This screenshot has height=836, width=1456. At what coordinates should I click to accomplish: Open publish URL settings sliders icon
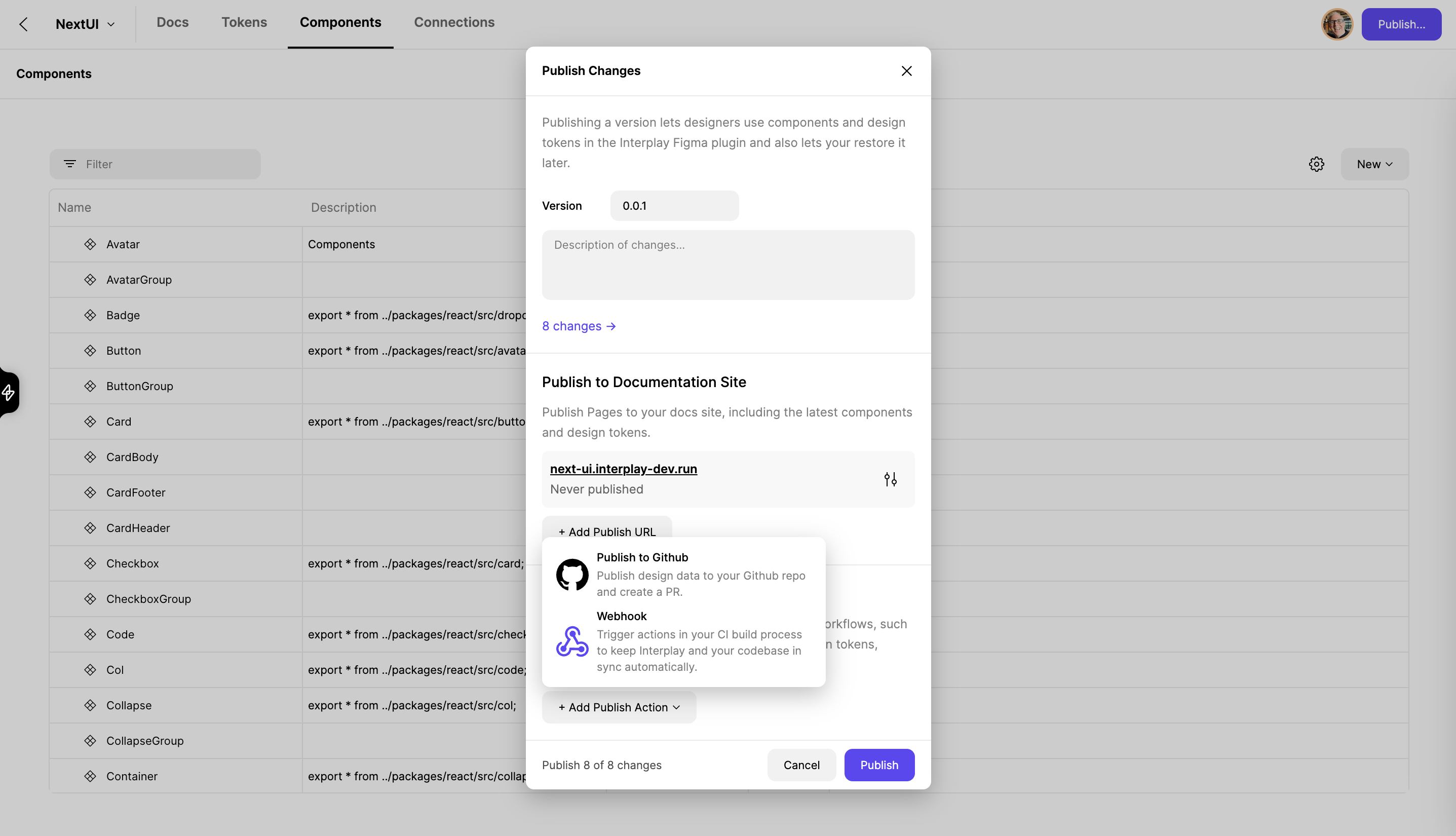tap(891, 479)
